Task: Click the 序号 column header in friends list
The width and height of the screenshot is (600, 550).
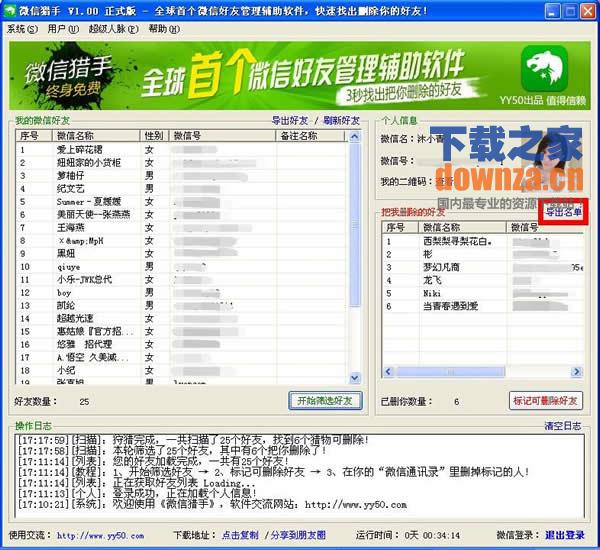Action: [34, 135]
